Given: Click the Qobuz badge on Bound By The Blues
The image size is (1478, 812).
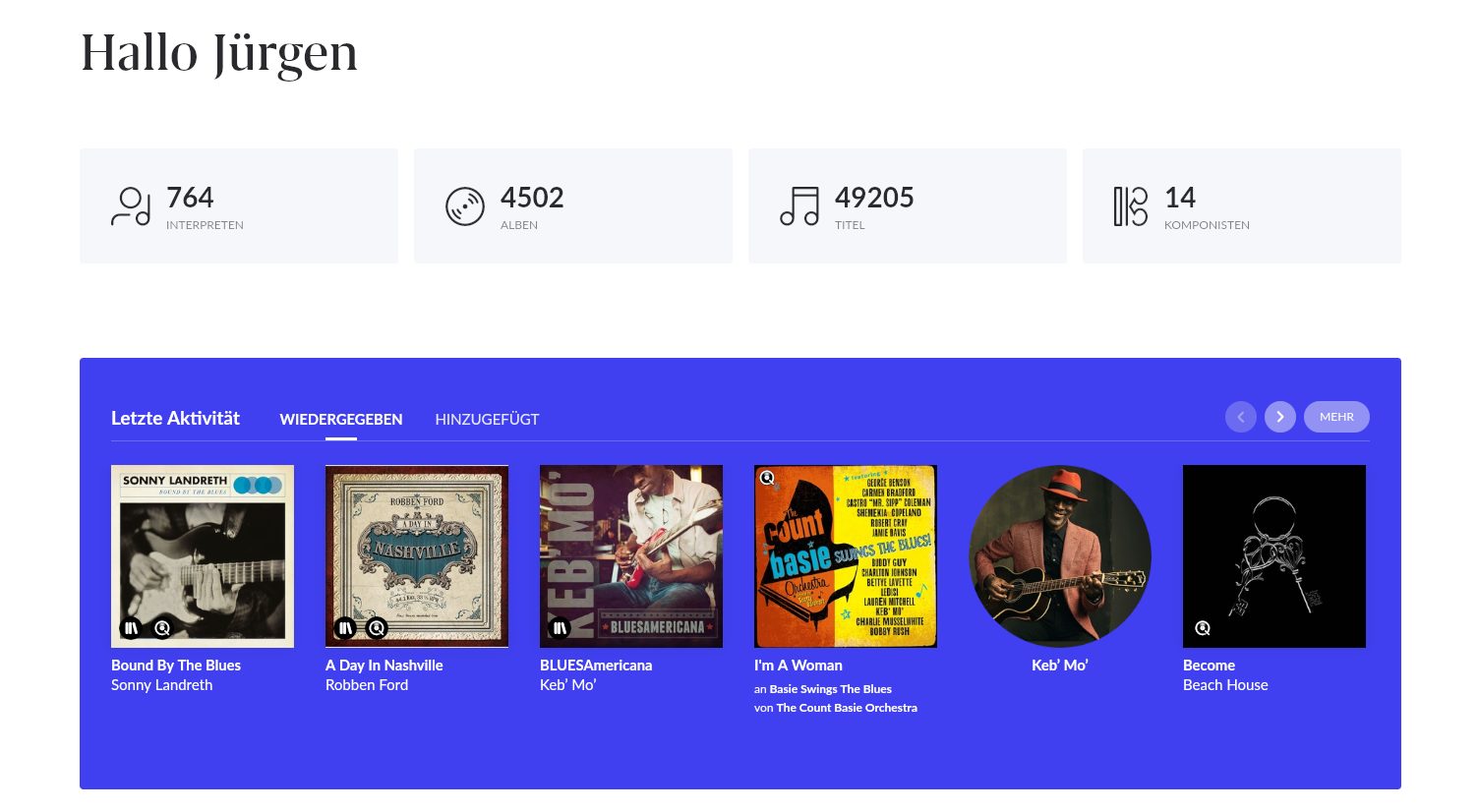Looking at the screenshot, I should click(x=162, y=628).
